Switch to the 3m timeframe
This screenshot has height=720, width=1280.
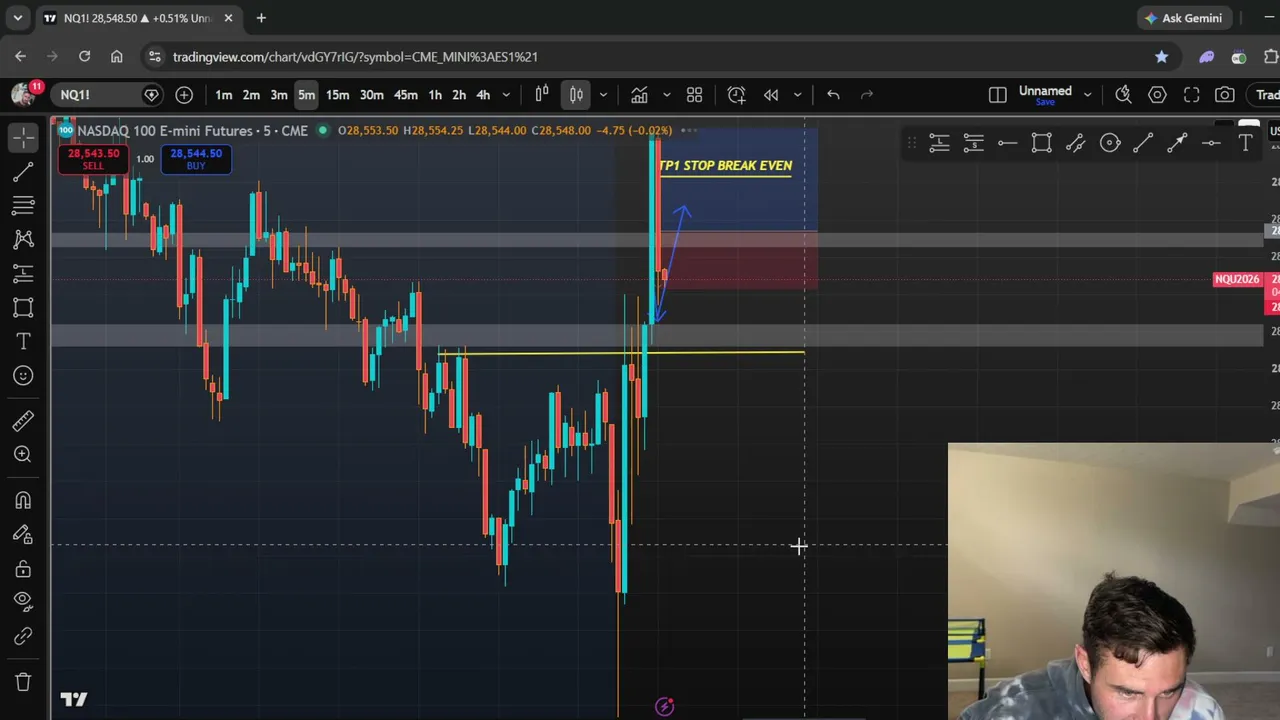(279, 95)
